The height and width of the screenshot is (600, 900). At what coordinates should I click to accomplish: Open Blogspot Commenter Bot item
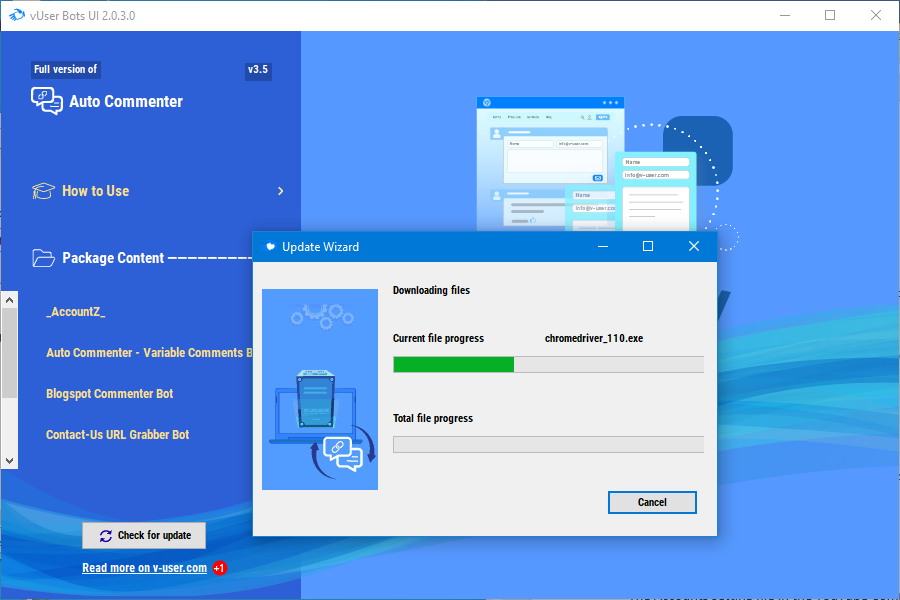pos(110,394)
